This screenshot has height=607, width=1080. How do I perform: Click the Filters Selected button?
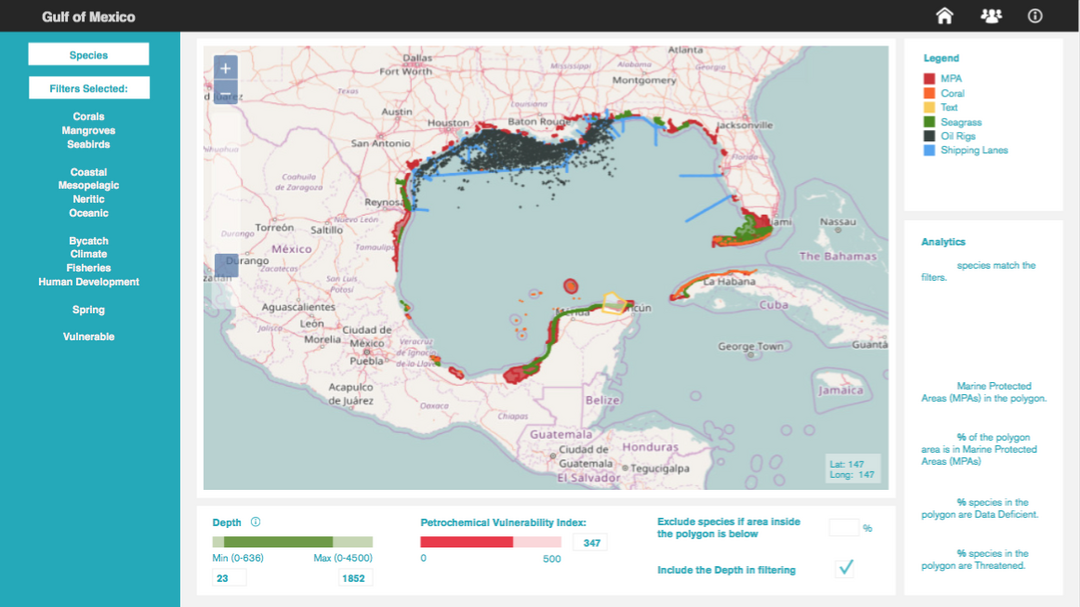89,89
